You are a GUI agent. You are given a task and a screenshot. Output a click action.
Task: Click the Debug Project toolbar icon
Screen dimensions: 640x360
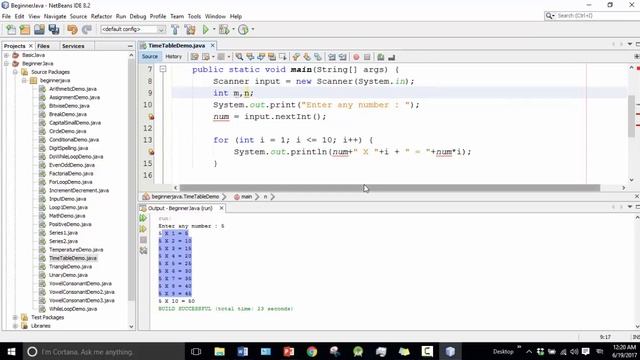(x=224, y=29)
